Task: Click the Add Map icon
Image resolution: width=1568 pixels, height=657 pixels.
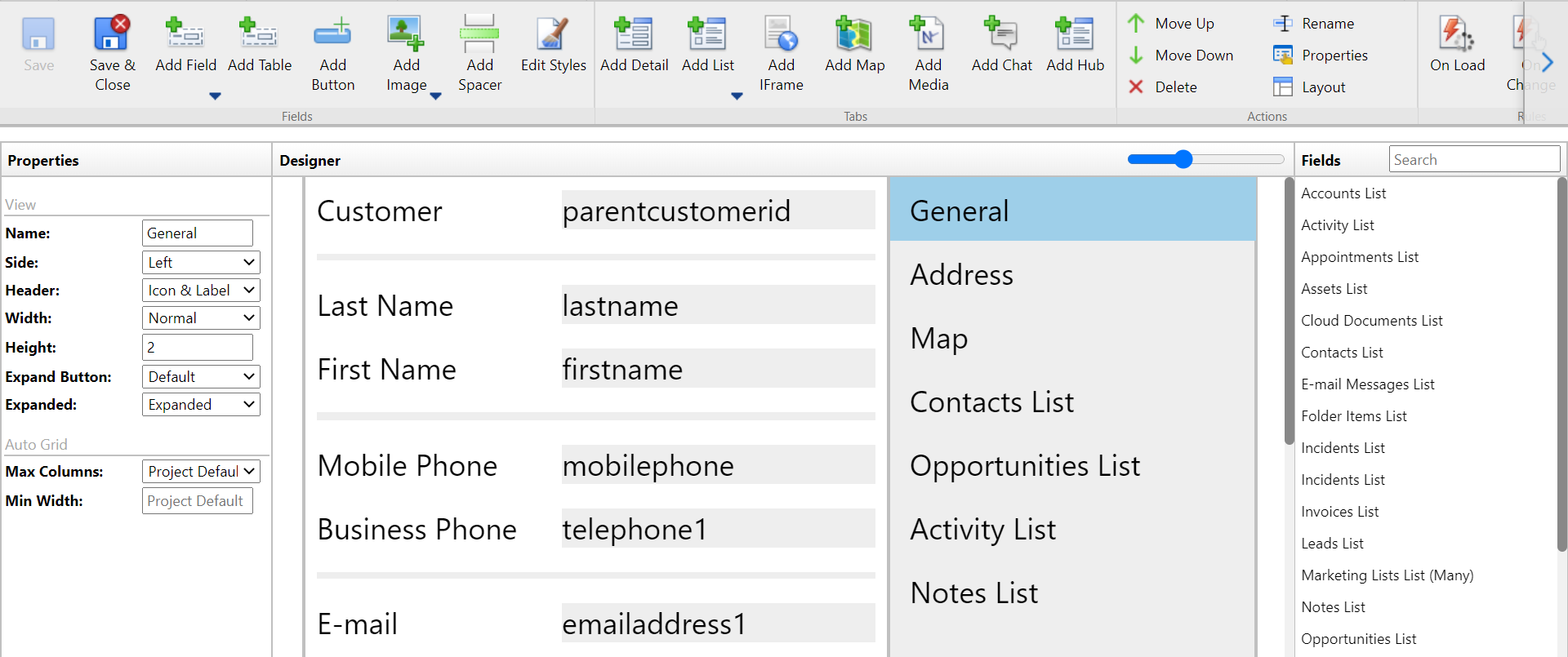Action: (854, 34)
